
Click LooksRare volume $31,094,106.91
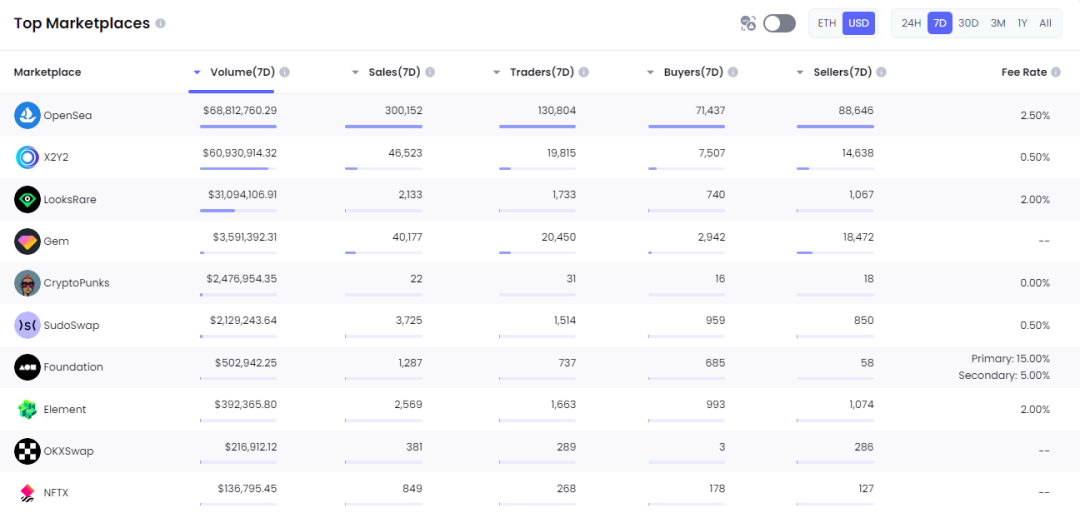(242, 194)
